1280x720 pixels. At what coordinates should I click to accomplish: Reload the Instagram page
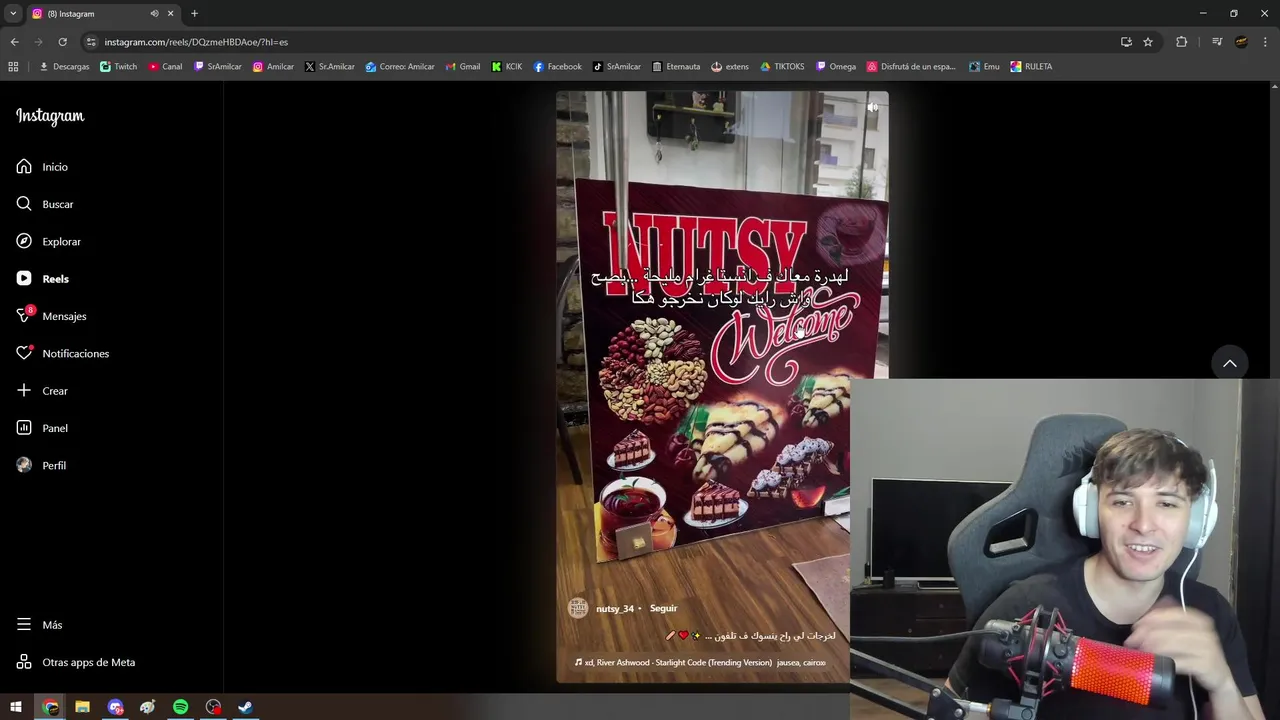tap(62, 42)
